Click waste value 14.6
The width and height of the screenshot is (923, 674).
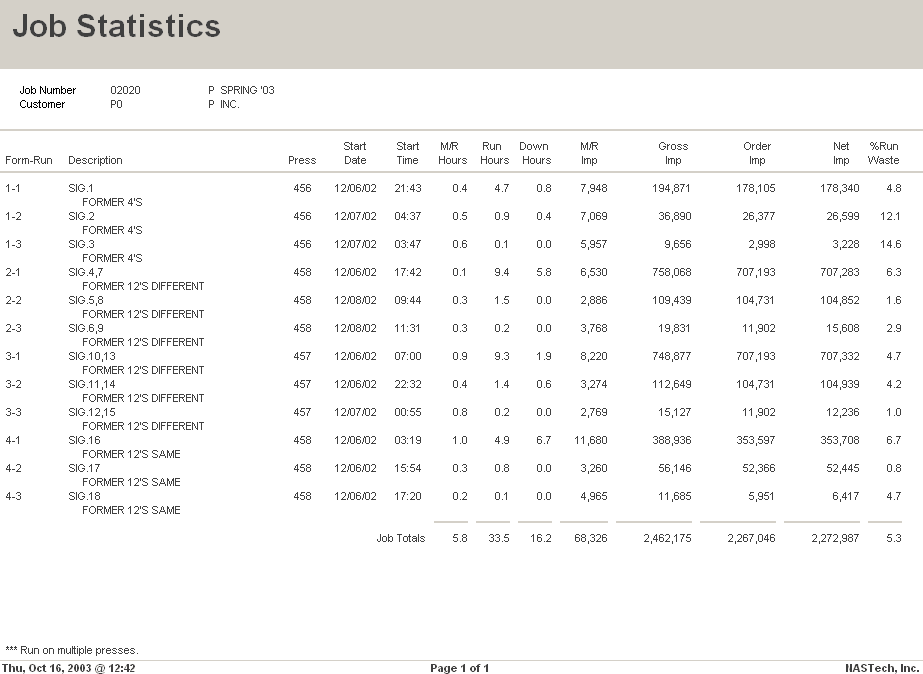pos(890,244)
